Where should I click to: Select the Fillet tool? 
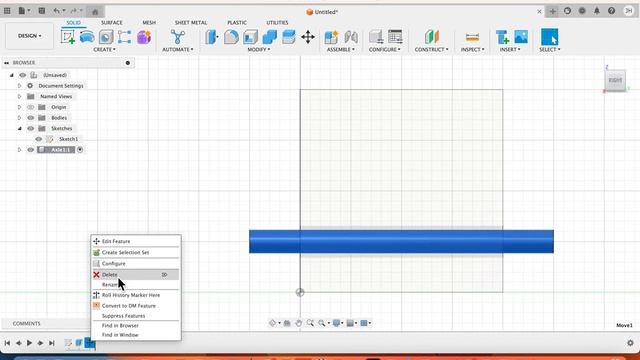[x=231, y=37]
